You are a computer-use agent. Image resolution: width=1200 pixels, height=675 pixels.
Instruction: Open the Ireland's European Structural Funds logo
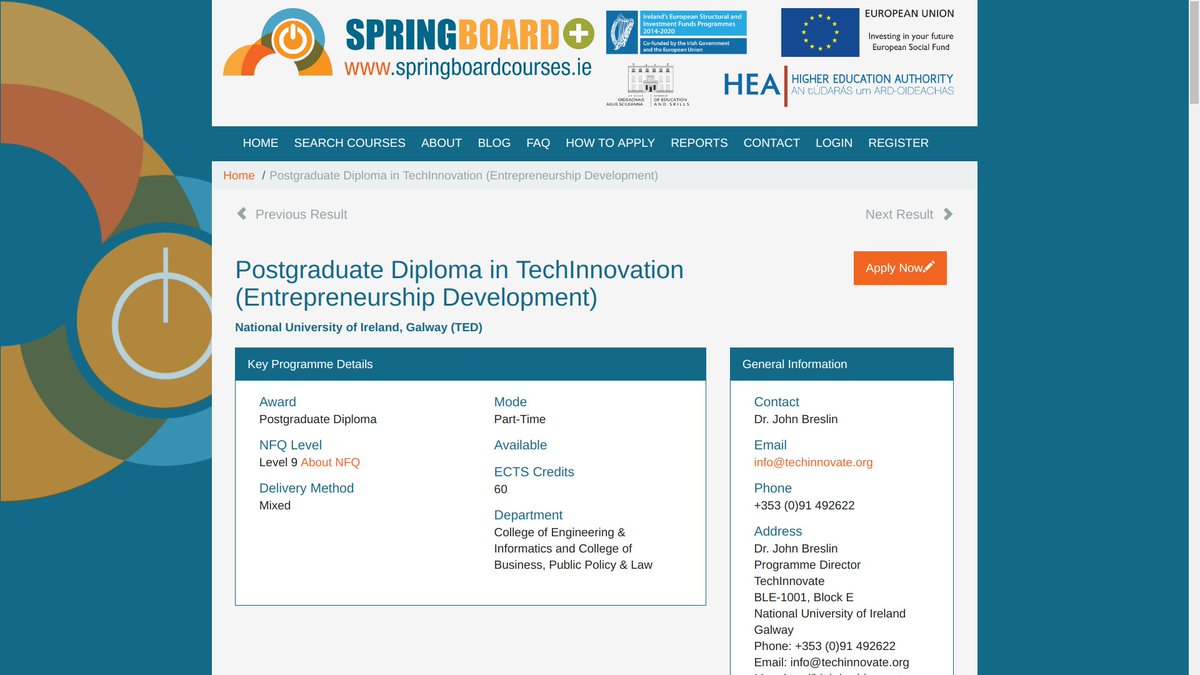[676, 33]
